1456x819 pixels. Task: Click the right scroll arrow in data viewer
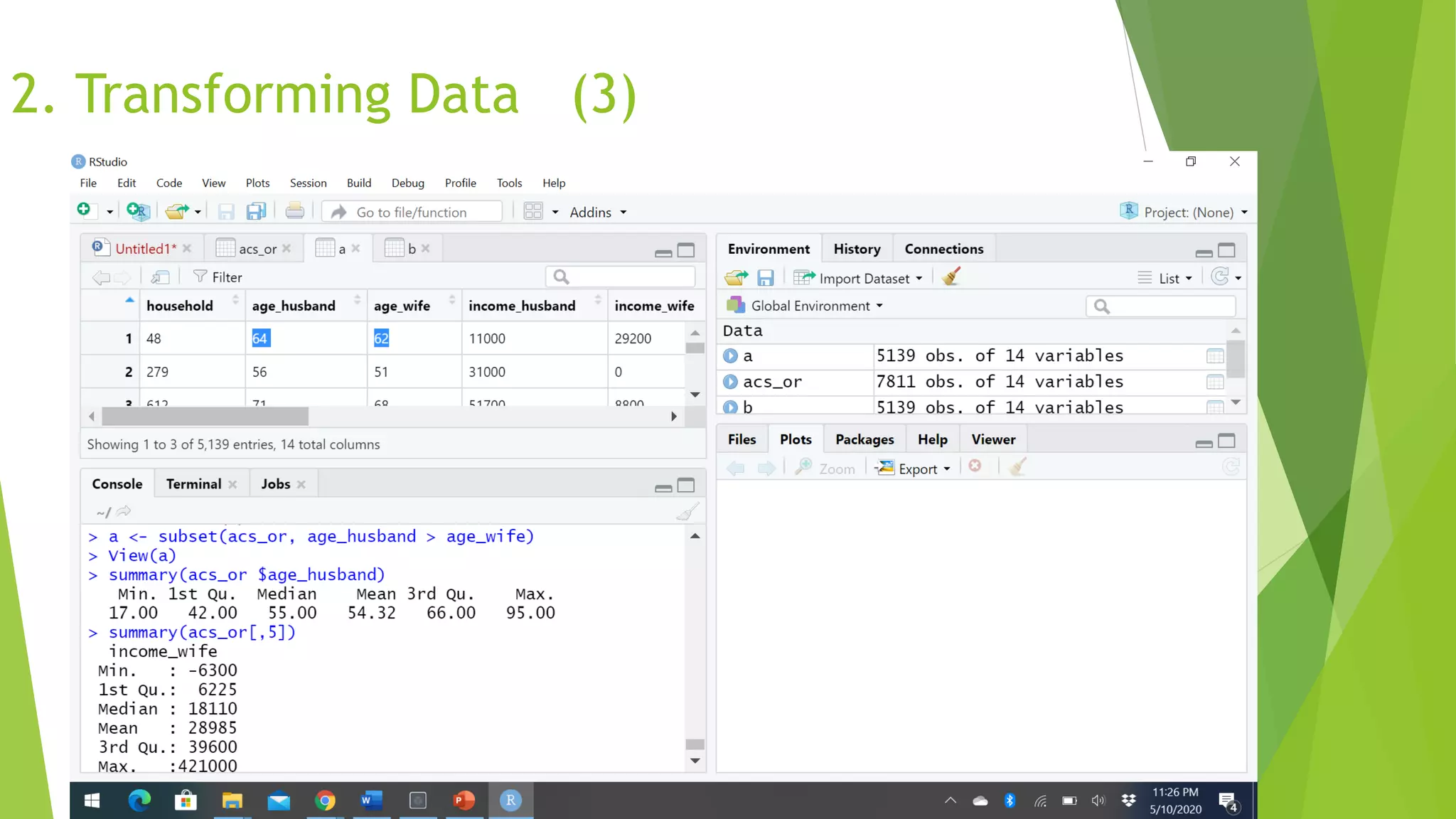coord(673,416)
